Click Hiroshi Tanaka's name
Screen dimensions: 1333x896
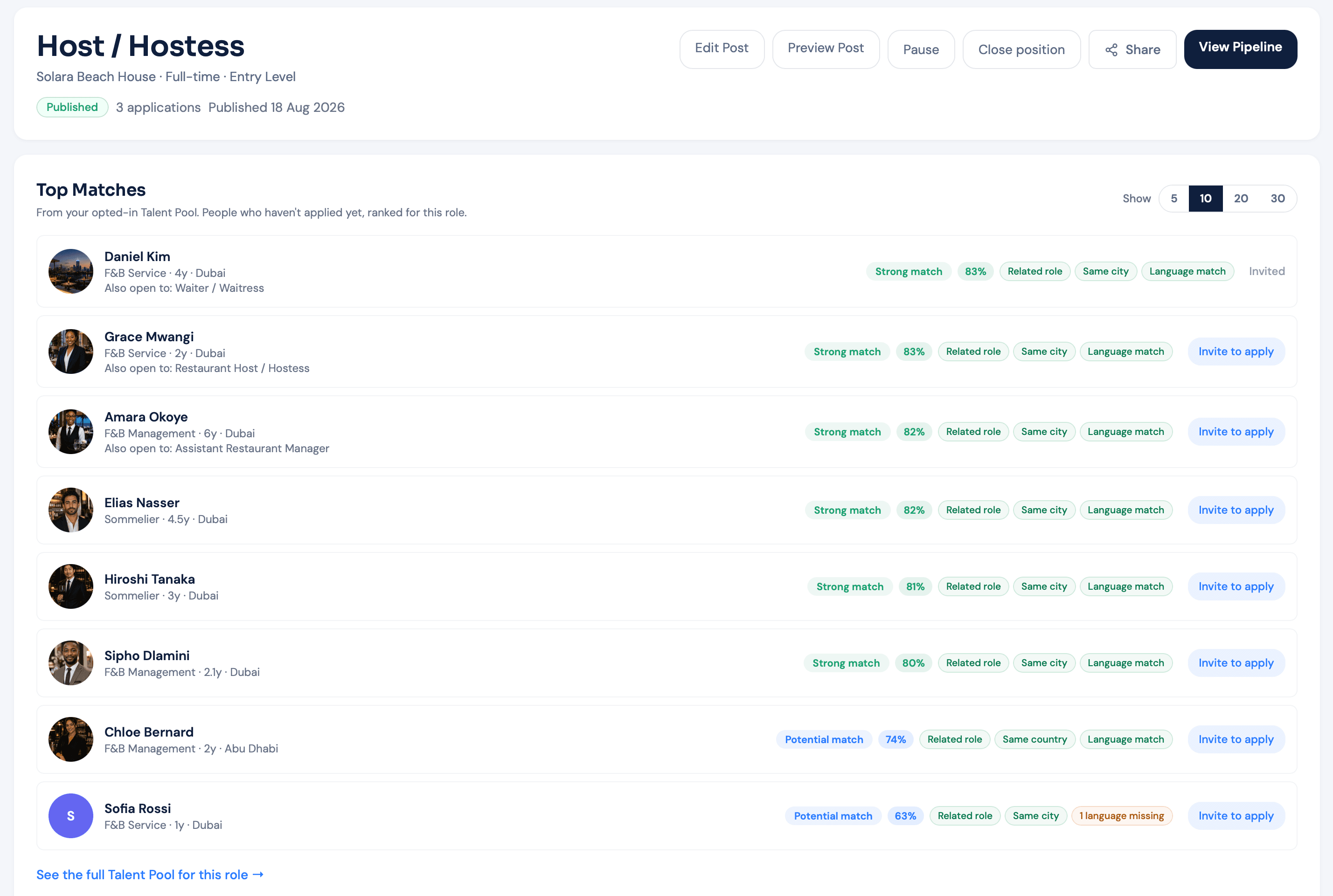coord(149,579)
